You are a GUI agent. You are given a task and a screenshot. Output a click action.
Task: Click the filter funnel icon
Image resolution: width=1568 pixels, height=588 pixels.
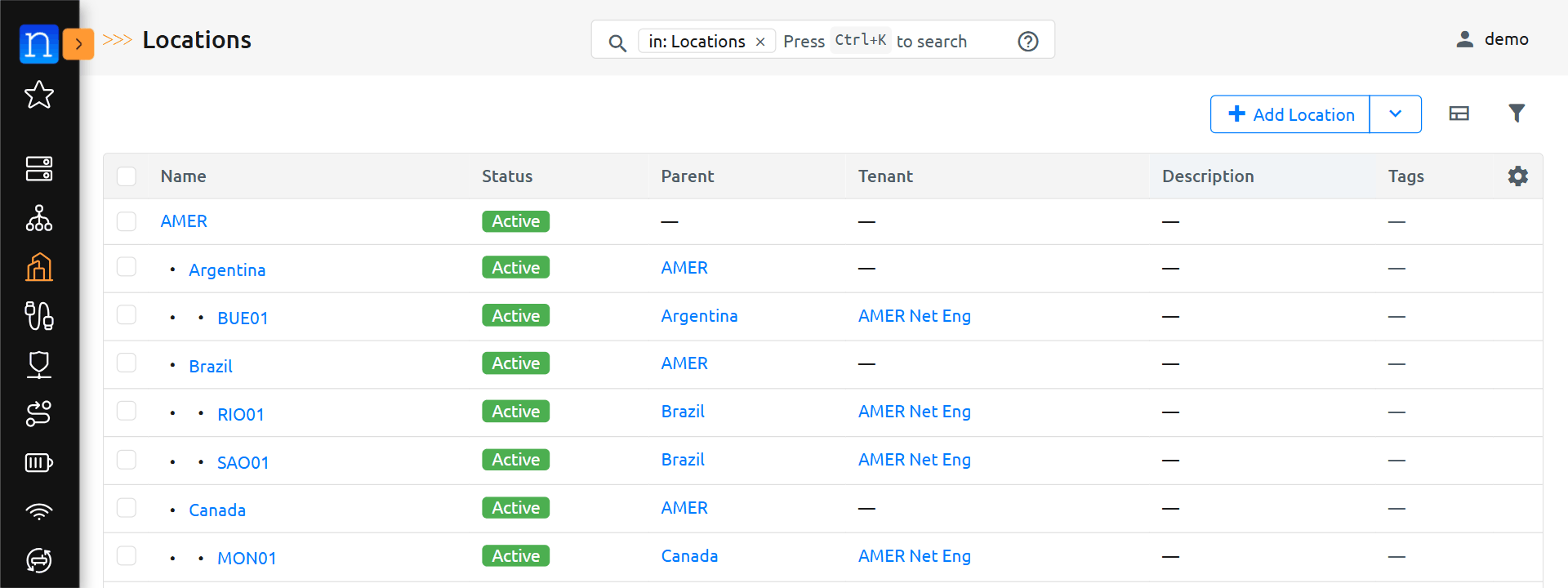tap(1517, 114)
